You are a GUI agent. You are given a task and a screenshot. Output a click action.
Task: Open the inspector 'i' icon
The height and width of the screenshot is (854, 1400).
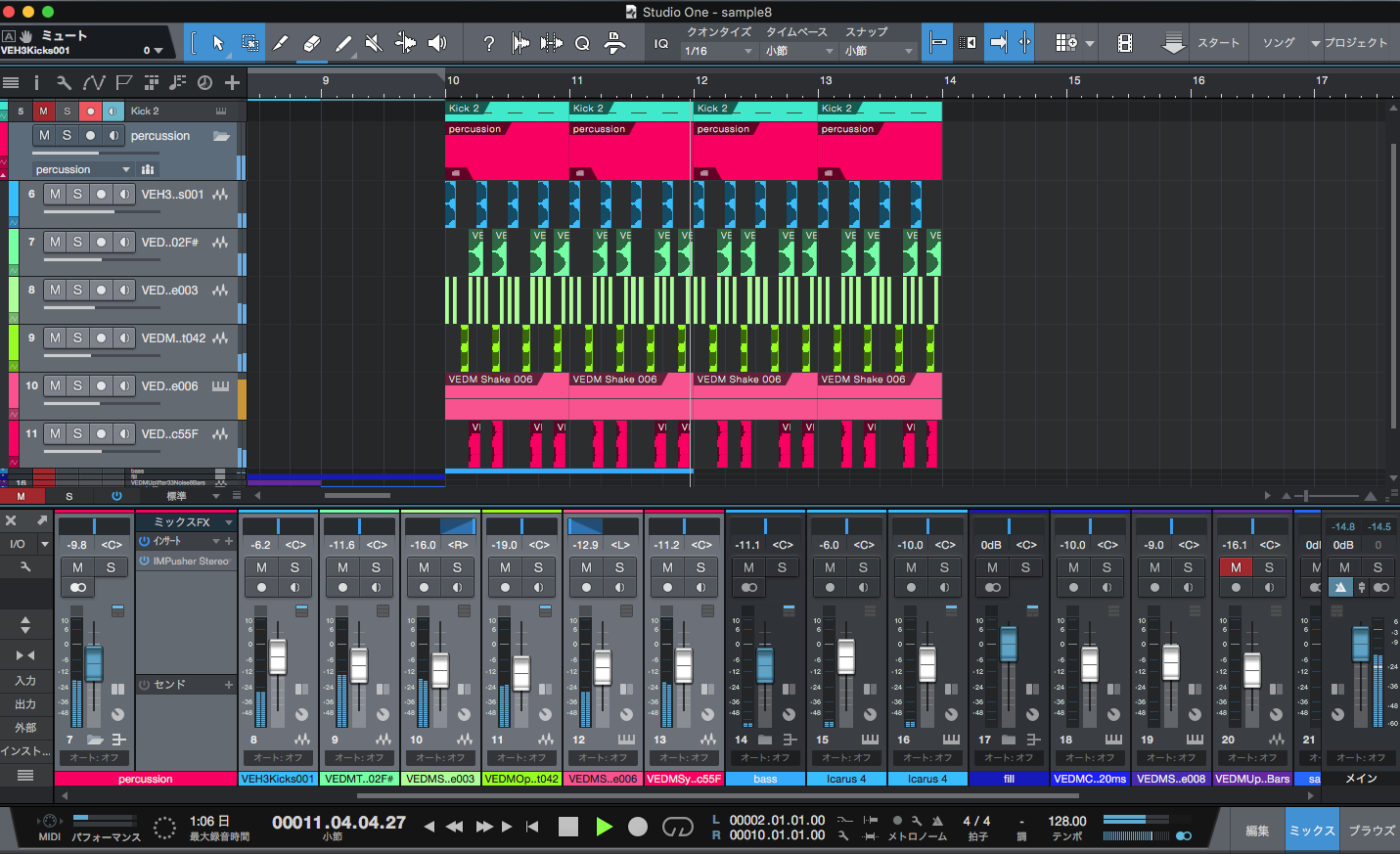pyautogui.click(x=36, y=83)
